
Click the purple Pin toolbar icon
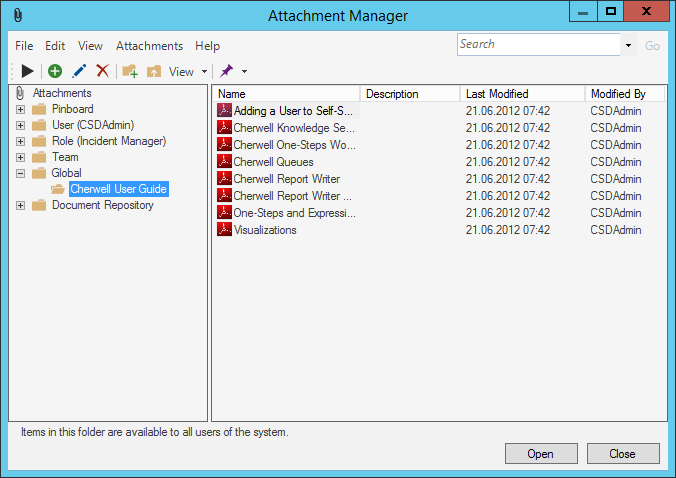pos(226,71)
